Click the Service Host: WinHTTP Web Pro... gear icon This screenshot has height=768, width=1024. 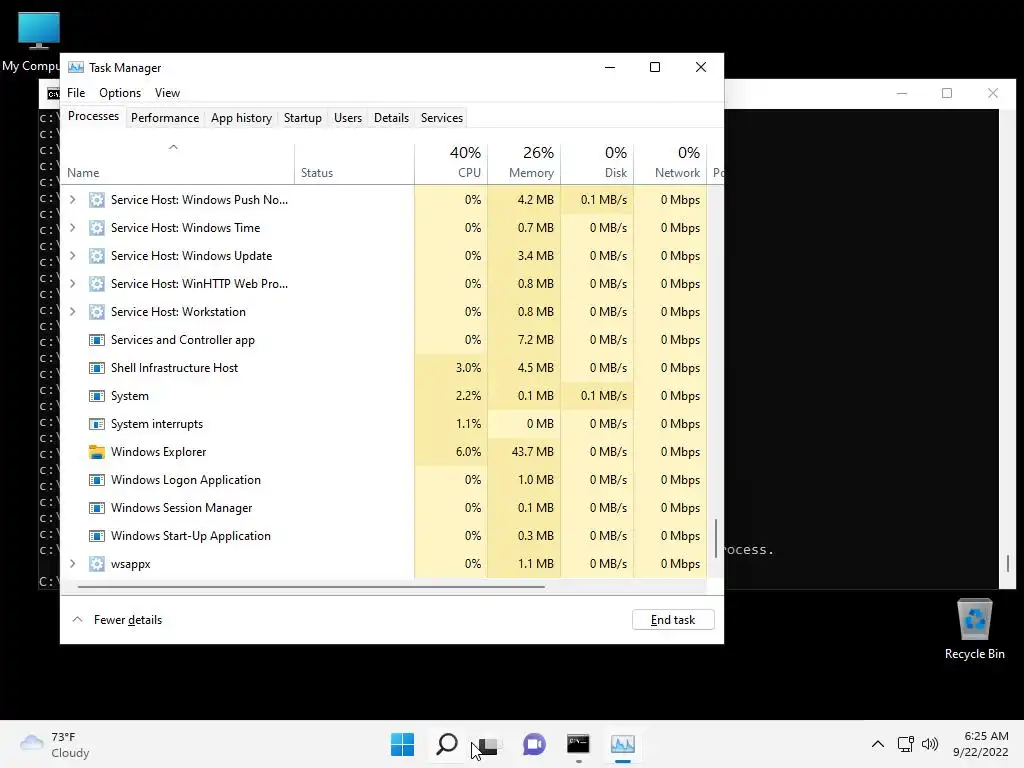pyautogui.click(x=97, y=284)
